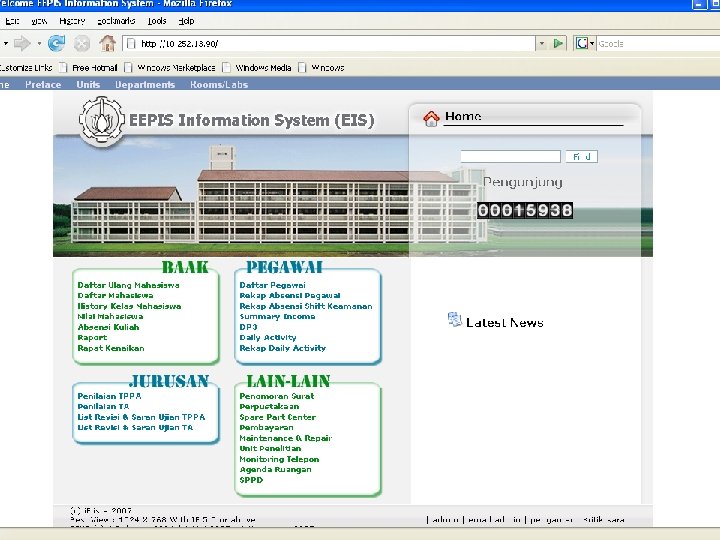This screenshot has width=720, height=540.
Task: Click the red house Home icon
Action: 431,118
